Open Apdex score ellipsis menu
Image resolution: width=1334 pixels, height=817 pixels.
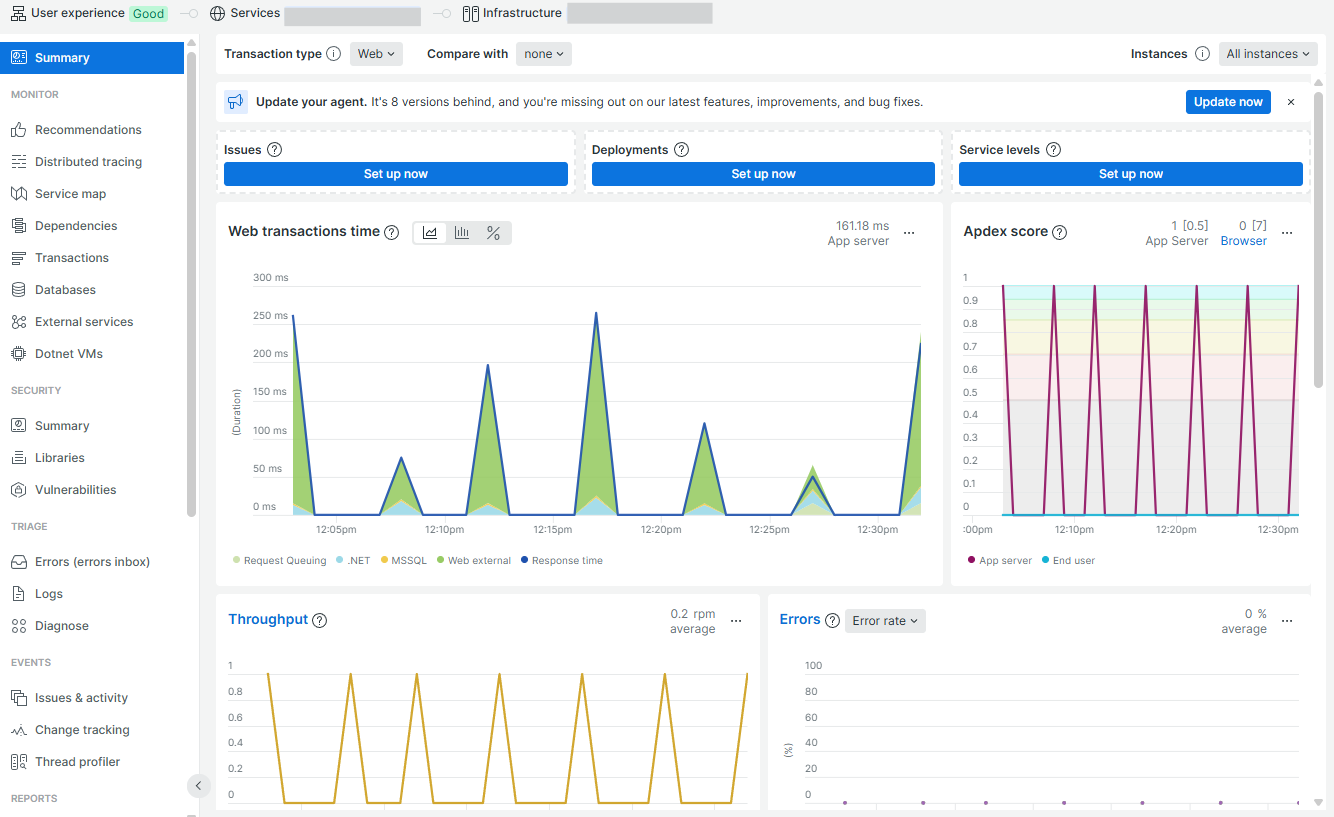coord(1287,233)
